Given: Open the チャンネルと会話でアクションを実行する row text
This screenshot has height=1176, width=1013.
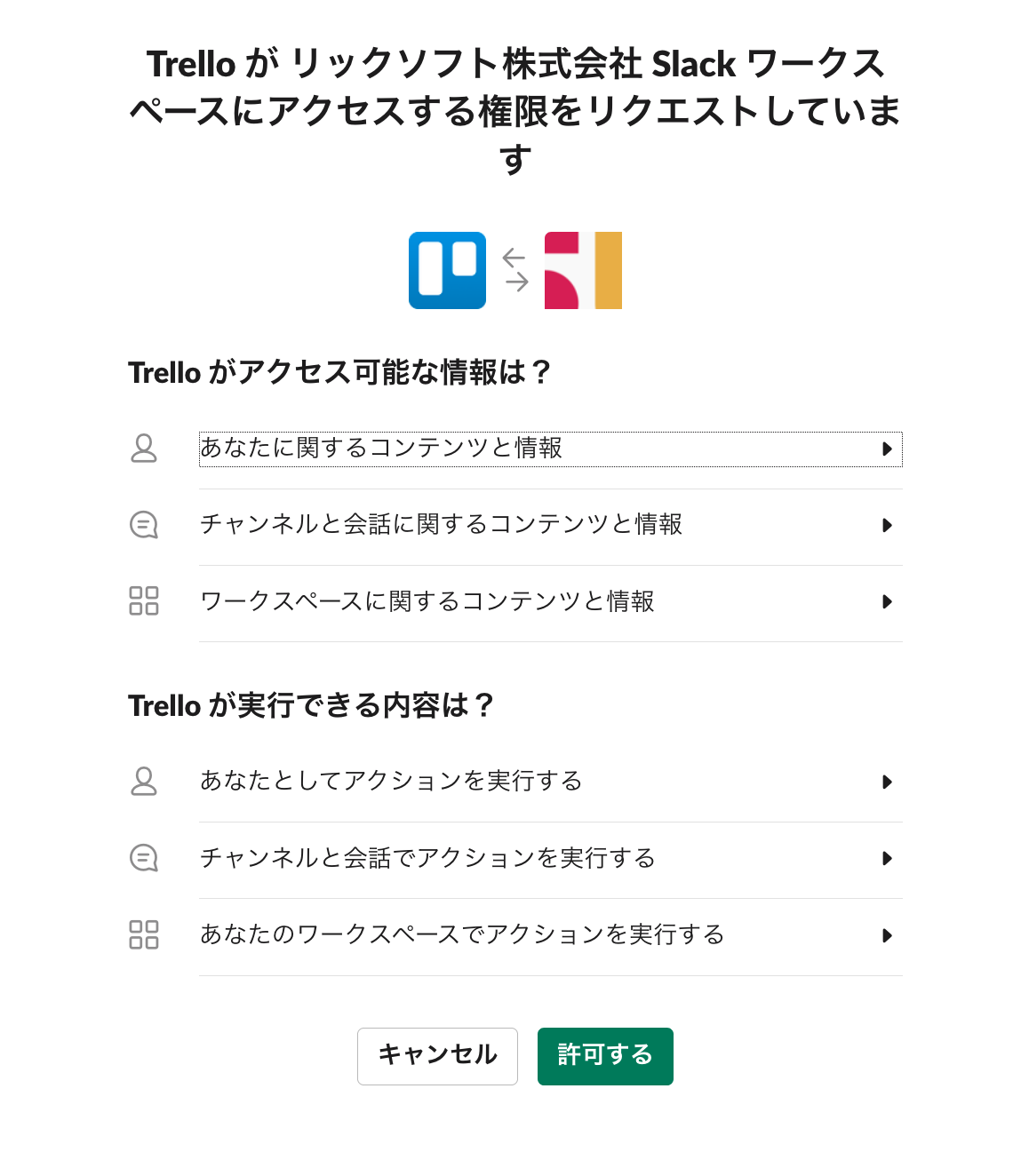Looking at the screenshot, I should [x=427, y=858].
